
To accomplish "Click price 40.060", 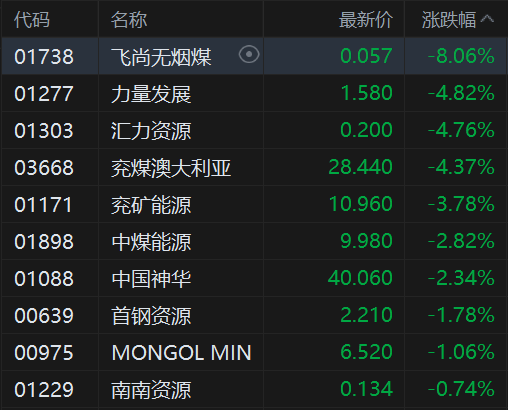I will click(x=360, y=278).
